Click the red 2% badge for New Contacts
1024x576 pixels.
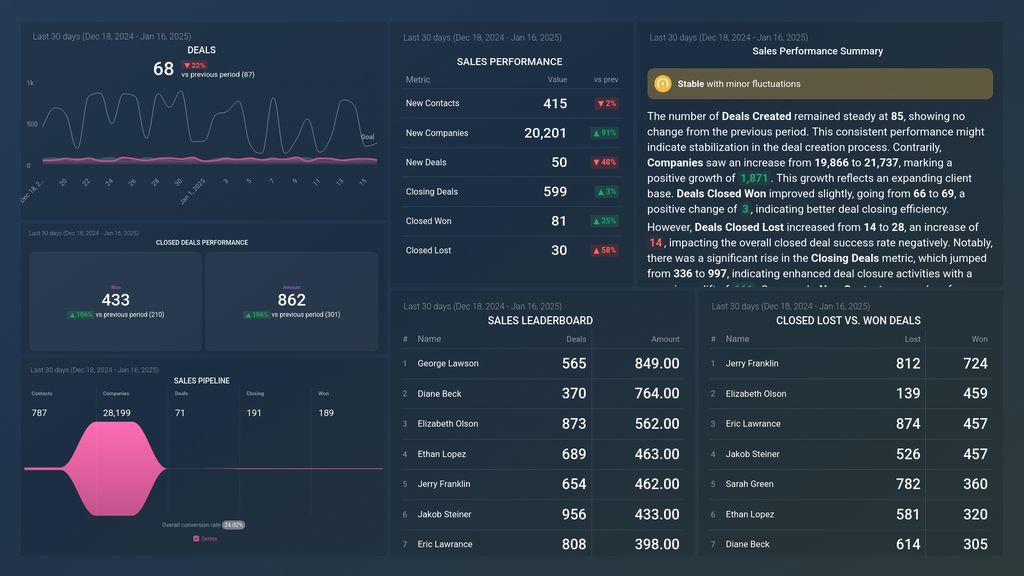pyautogui.click(x=607, y=104)
